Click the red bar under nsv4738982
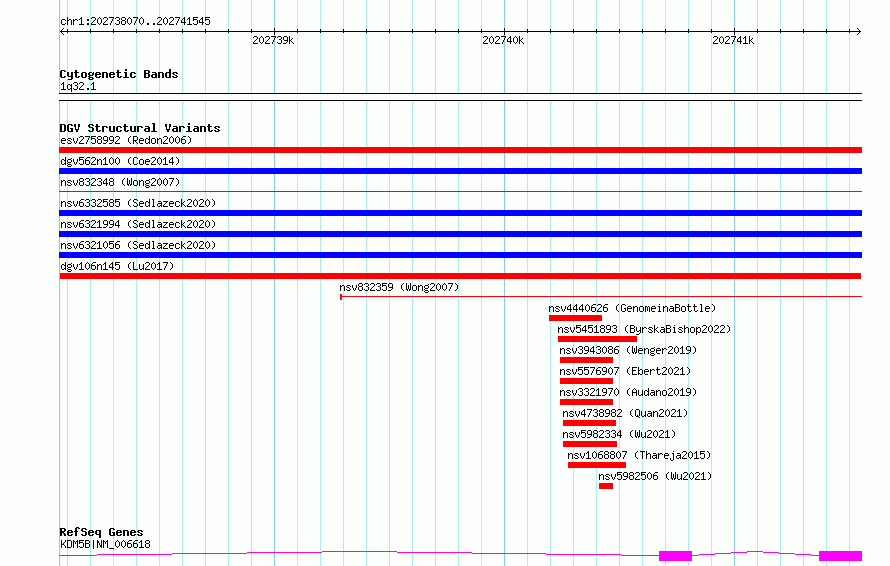 point(589,423)
